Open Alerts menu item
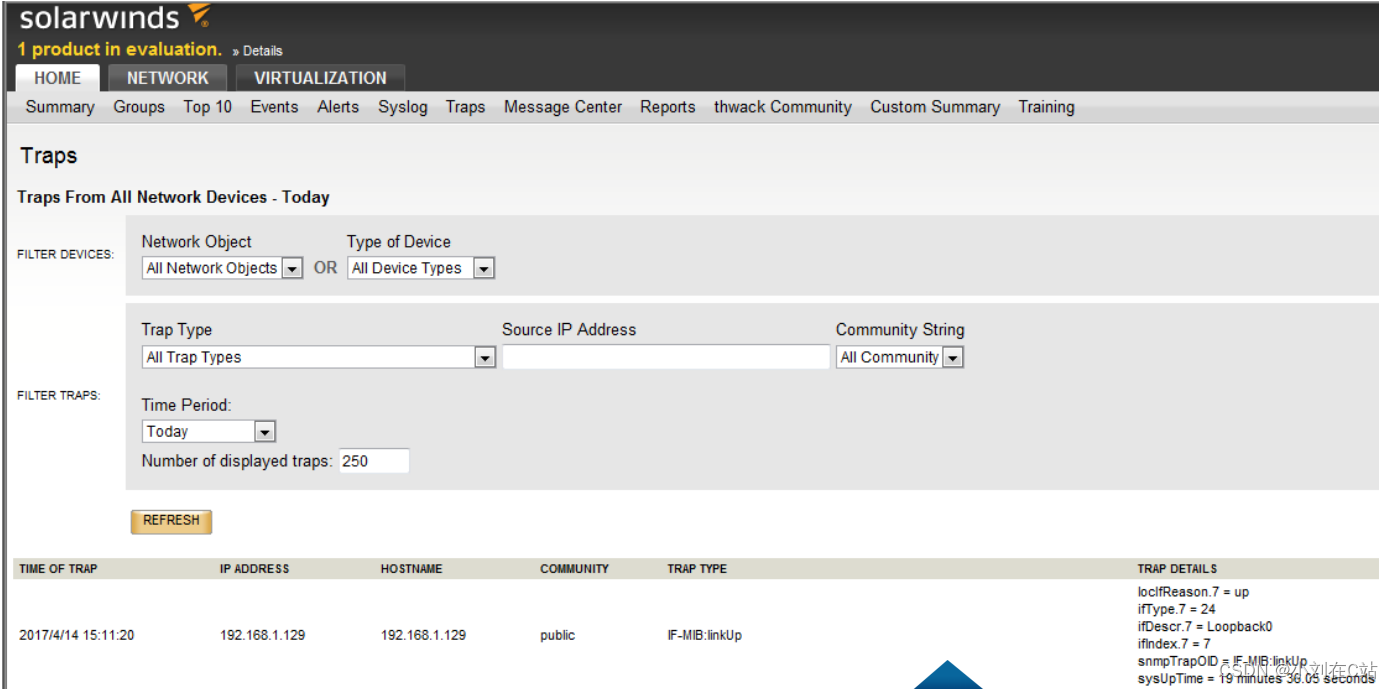1393x689 pixels. click(338, 107)
